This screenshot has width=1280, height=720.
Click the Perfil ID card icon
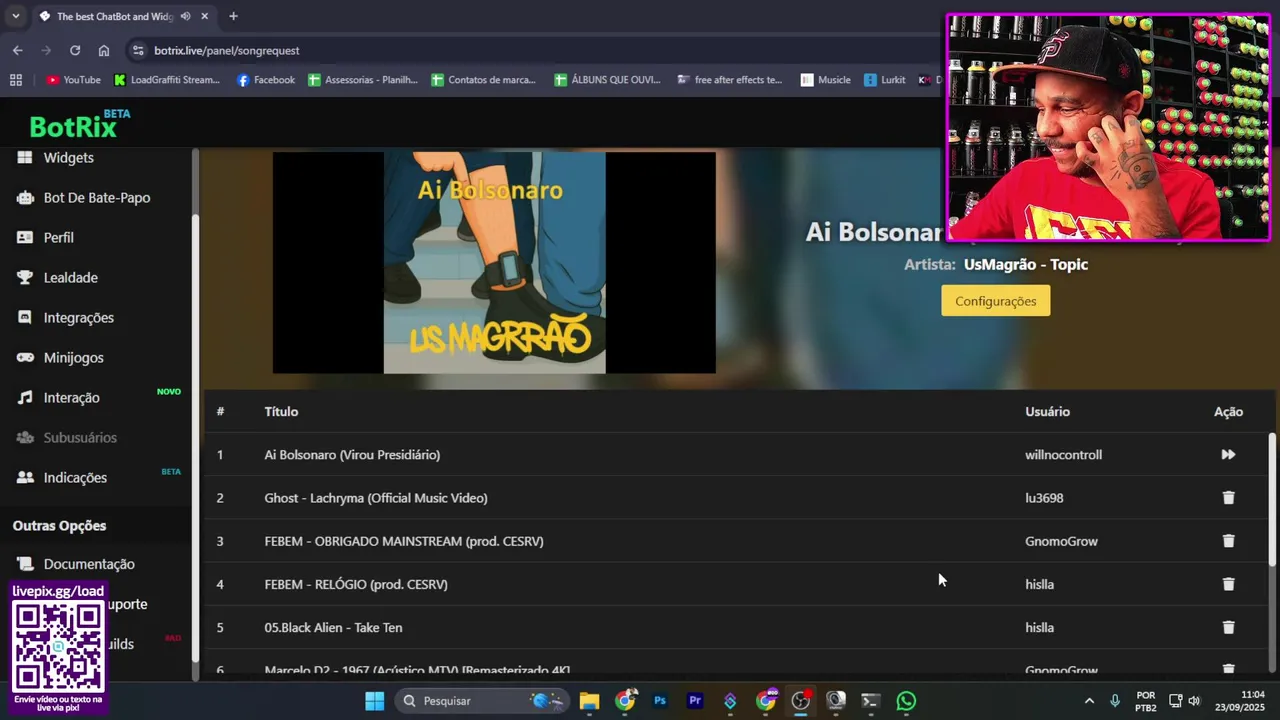click(x=24, y=238)
